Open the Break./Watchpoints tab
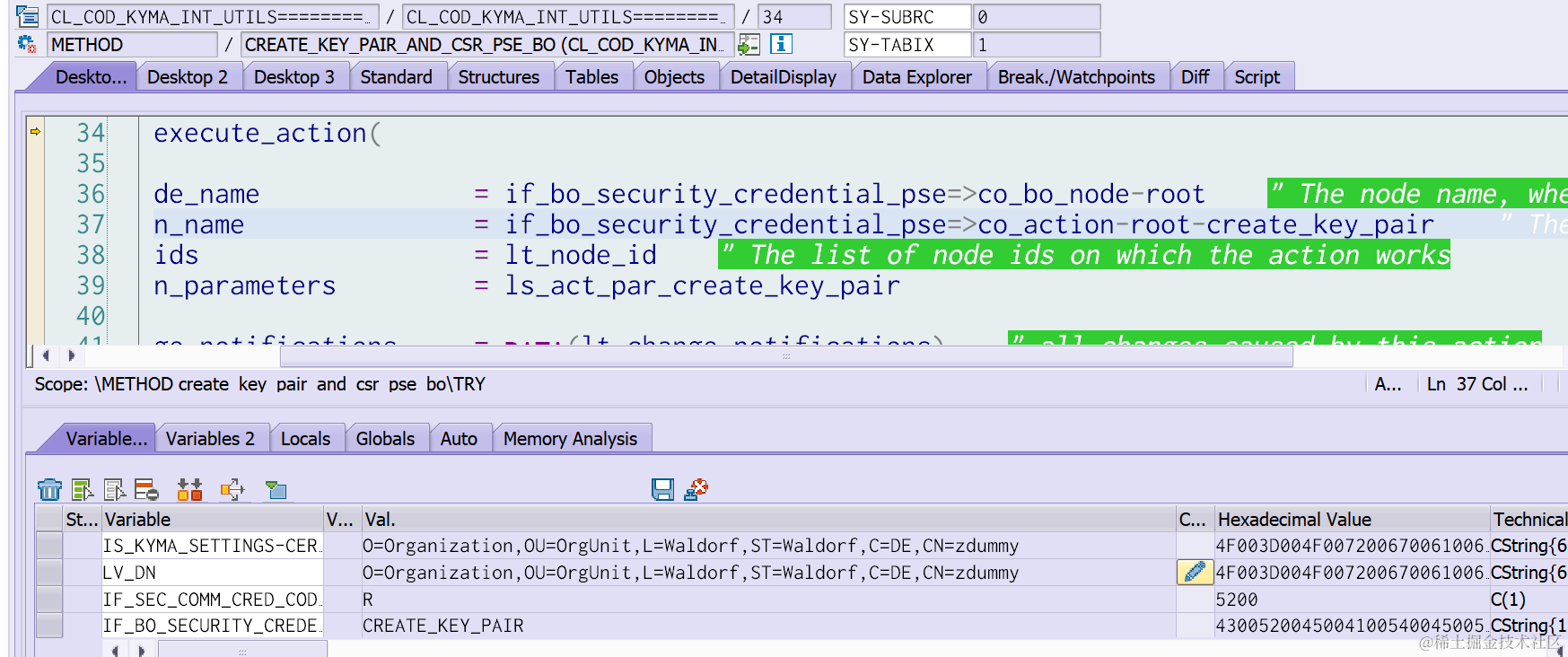The height and width of the screenshot is (657, 1568). coord(1076,77)
